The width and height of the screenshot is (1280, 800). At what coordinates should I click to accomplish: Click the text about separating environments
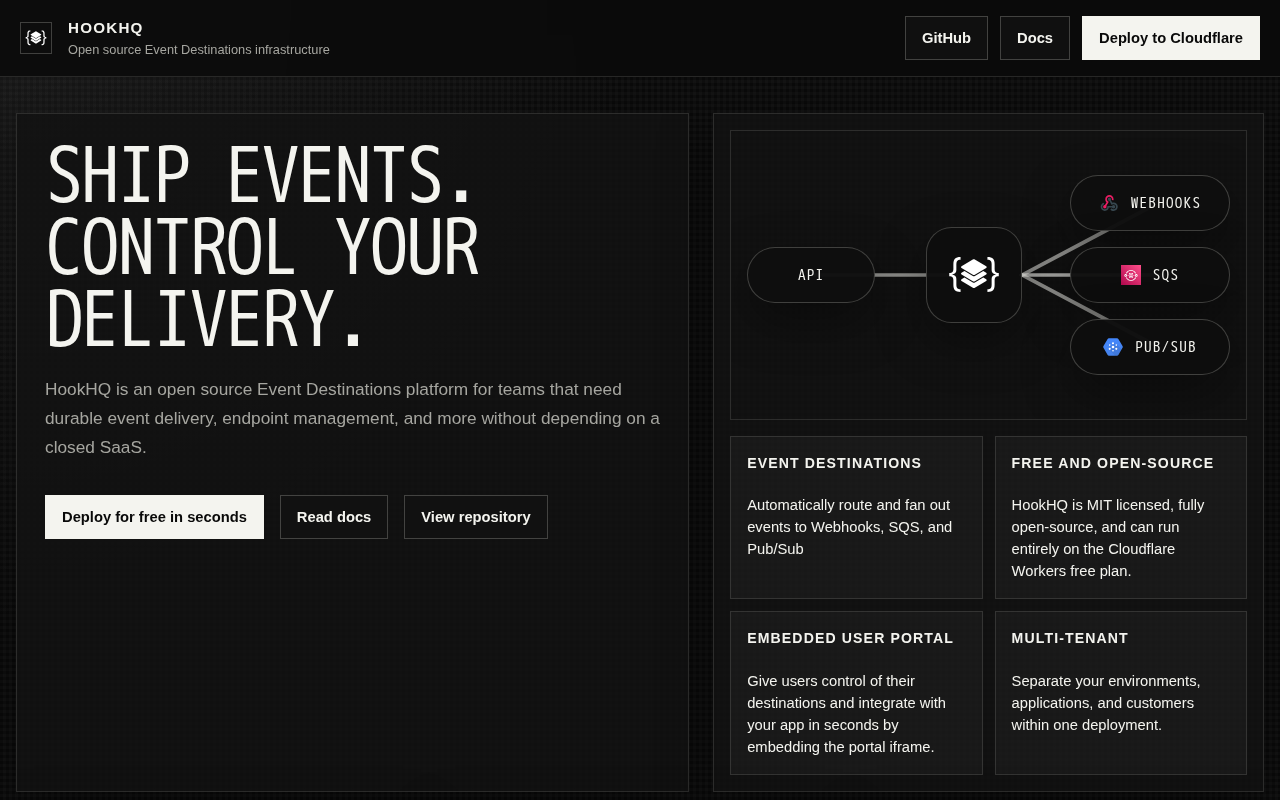click(x=1106, y=703)
